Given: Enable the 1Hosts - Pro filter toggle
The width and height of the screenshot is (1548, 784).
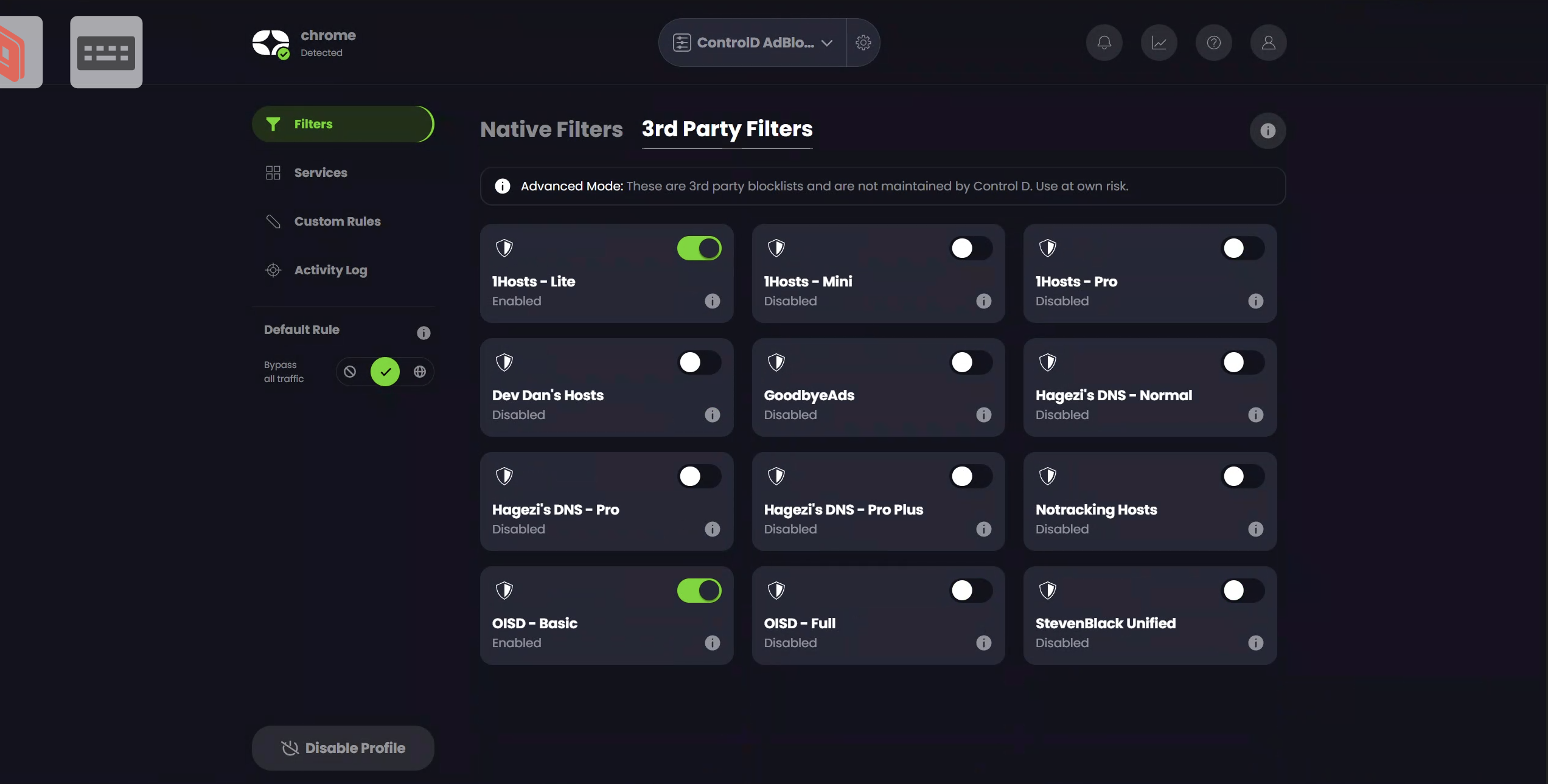Looking at the screenshot, I should tap(1243, 248).
